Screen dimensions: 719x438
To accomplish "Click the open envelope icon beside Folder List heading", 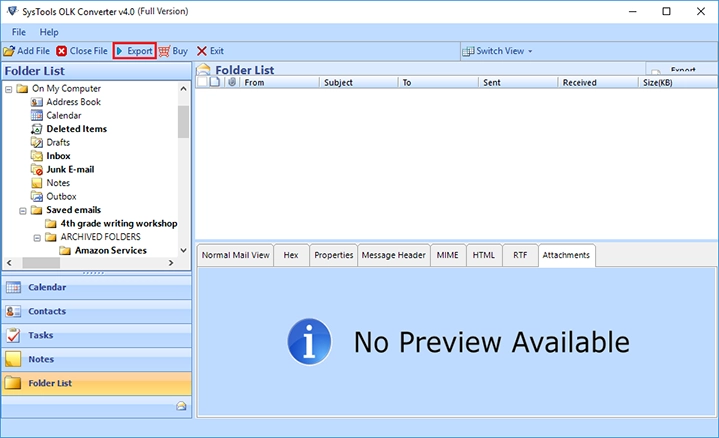I will pos(203,70).
